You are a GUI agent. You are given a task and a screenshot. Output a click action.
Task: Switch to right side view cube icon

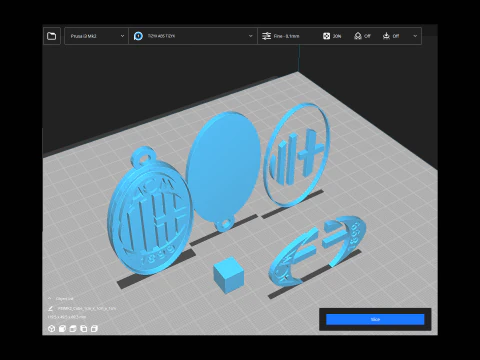point(94,329)
